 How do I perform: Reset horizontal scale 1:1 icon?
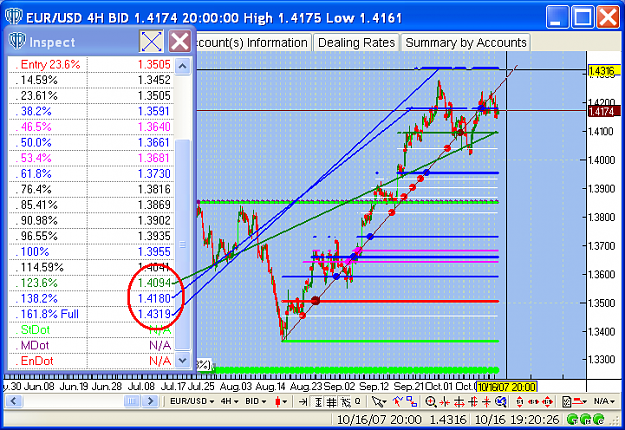[533, 402]
